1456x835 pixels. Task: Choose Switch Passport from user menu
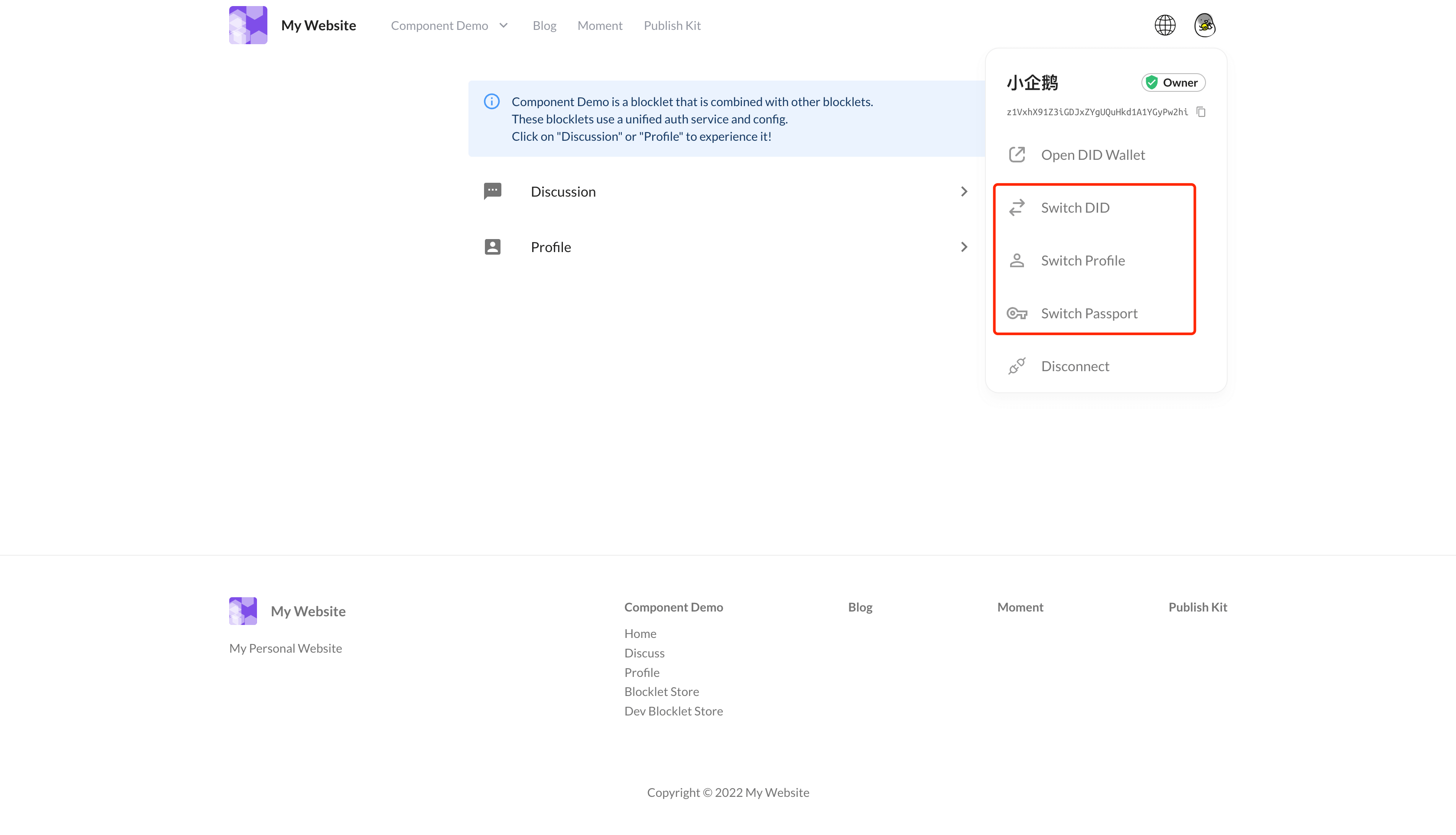tap(1088, 313)
